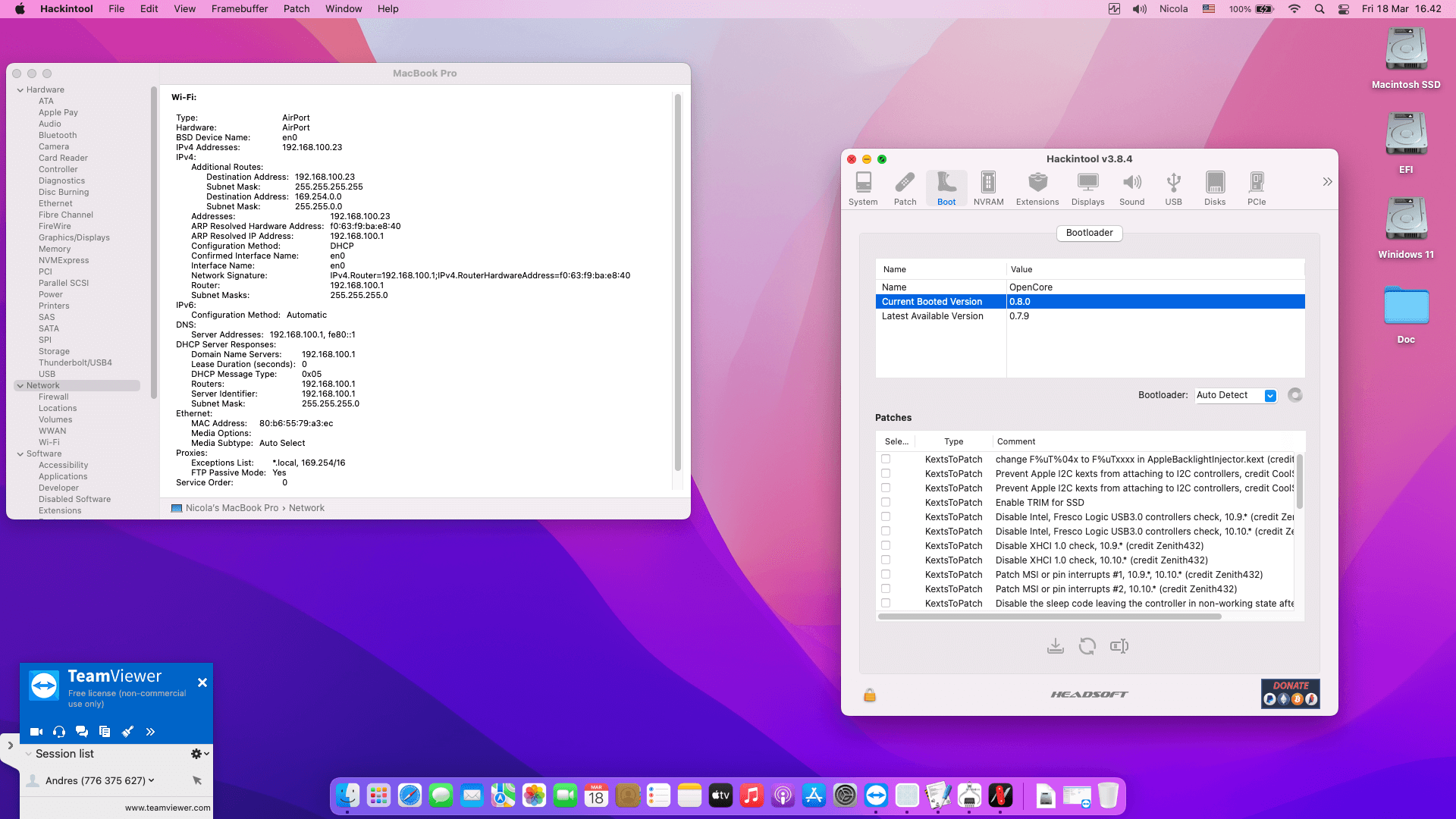Open the File menu

(116, 9)
